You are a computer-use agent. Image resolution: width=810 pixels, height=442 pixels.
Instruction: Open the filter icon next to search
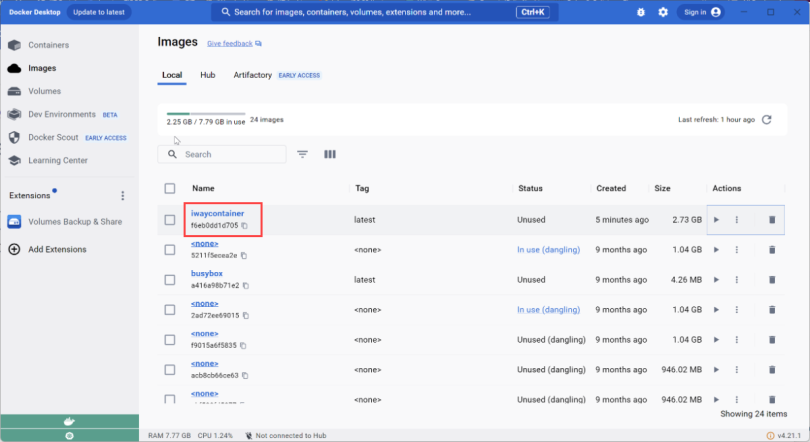point(302,155)
